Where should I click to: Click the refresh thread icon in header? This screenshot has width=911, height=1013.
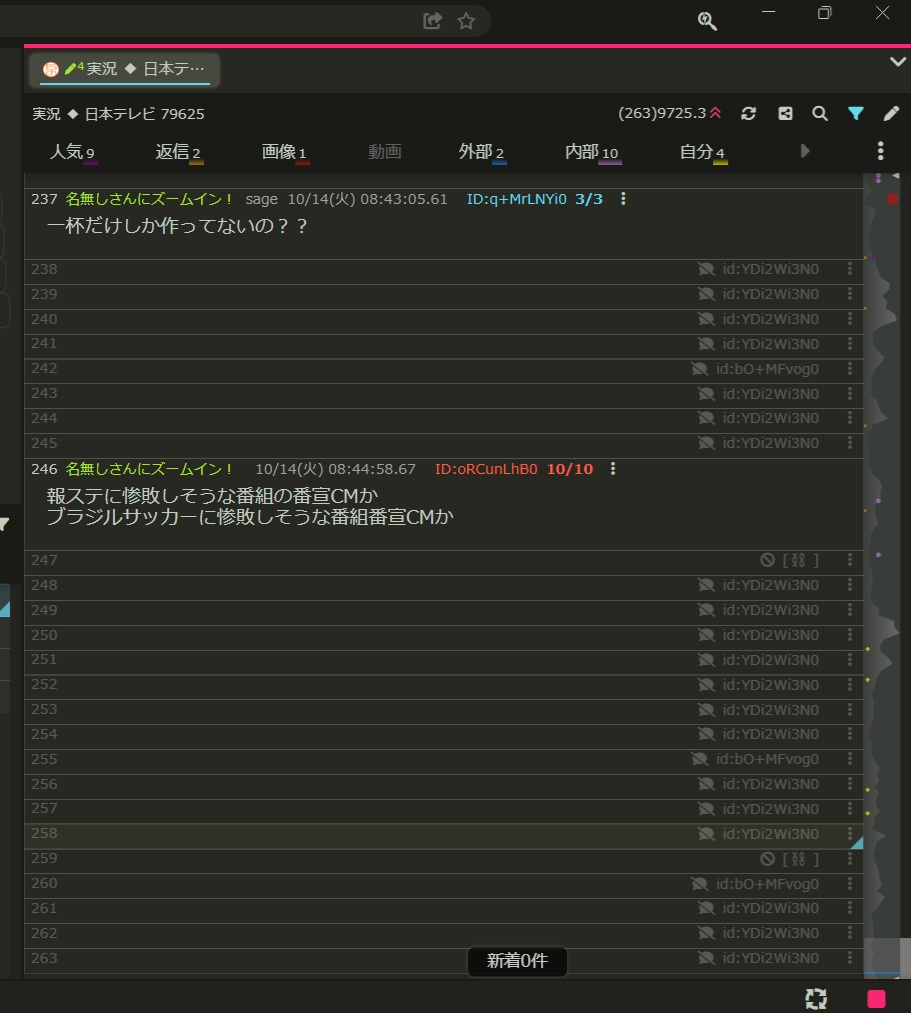point(748,114)
